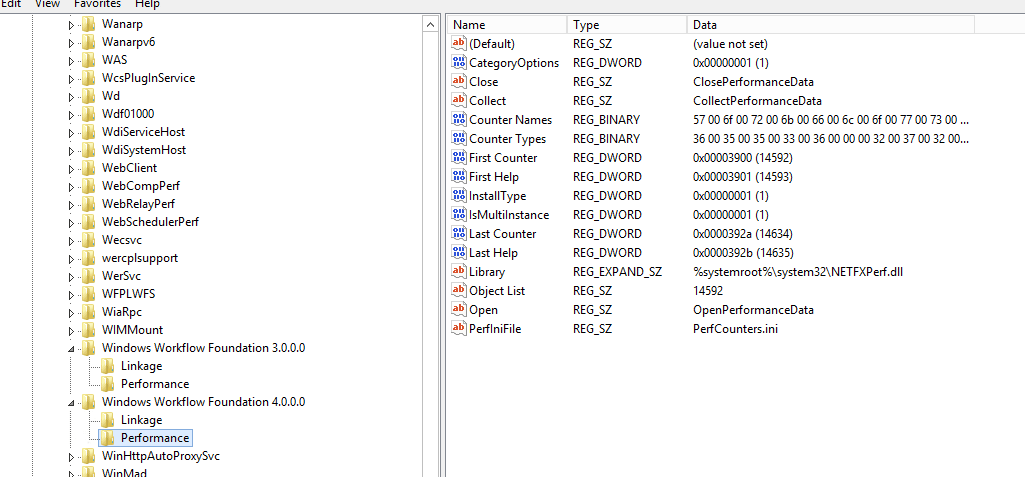Click the ClosePerformanceData data value

753,82
